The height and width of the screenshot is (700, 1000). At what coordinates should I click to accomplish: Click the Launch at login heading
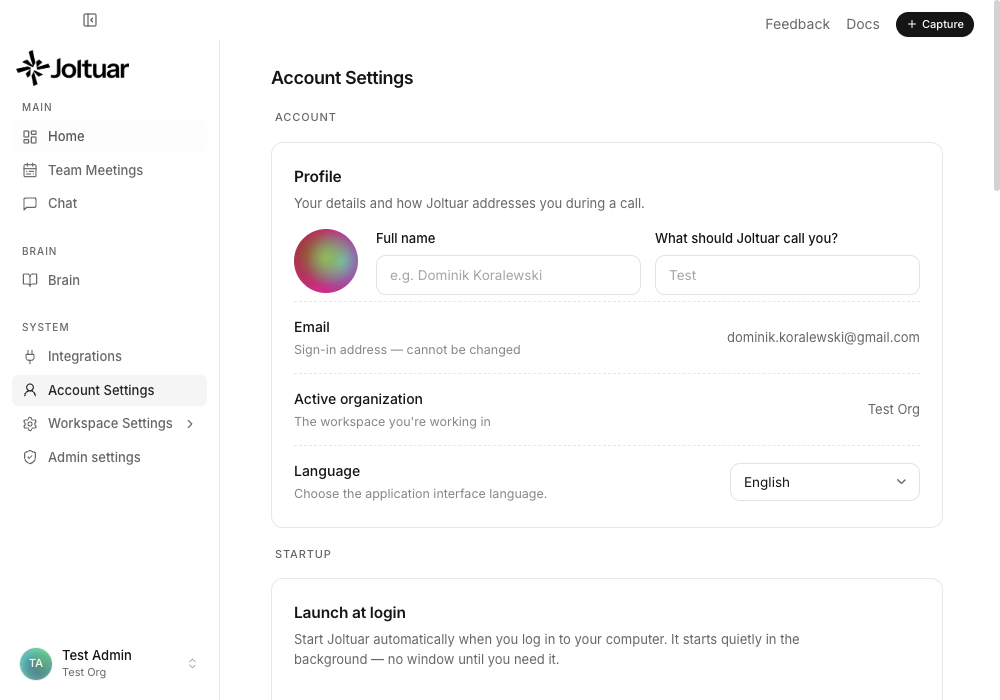349,613
